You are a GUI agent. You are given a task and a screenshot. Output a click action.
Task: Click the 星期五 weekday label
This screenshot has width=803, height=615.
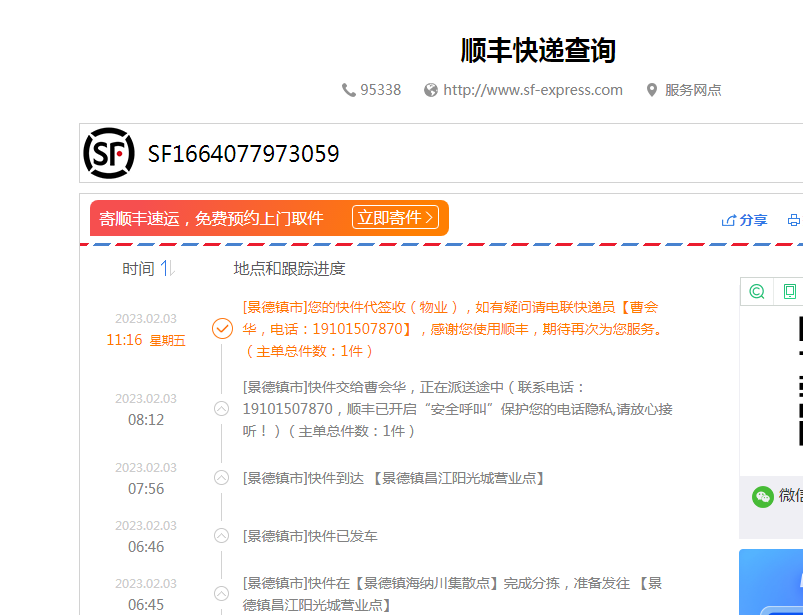(167, 341)
